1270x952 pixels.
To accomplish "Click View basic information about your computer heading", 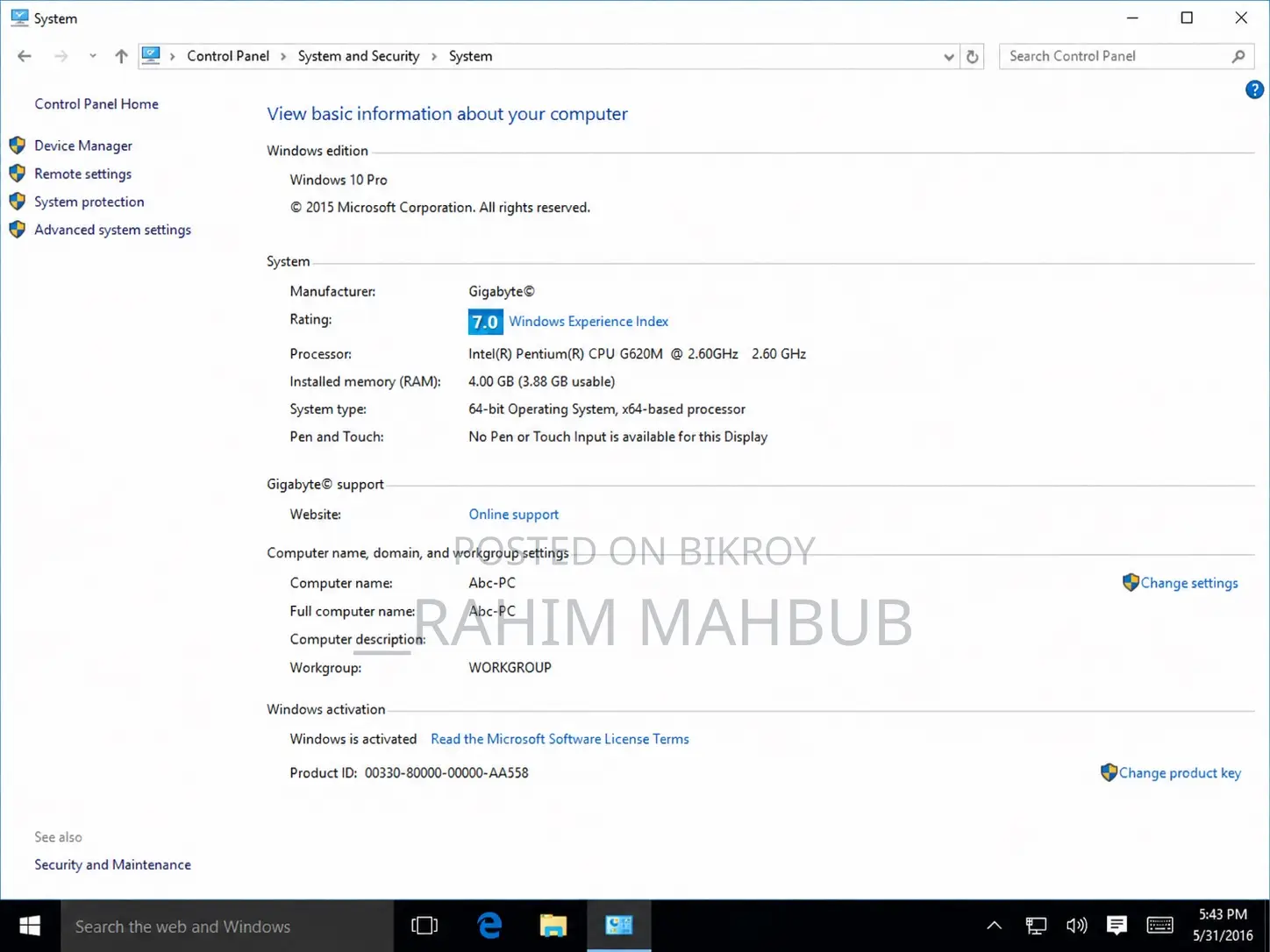I will click(x=447, y=114).
